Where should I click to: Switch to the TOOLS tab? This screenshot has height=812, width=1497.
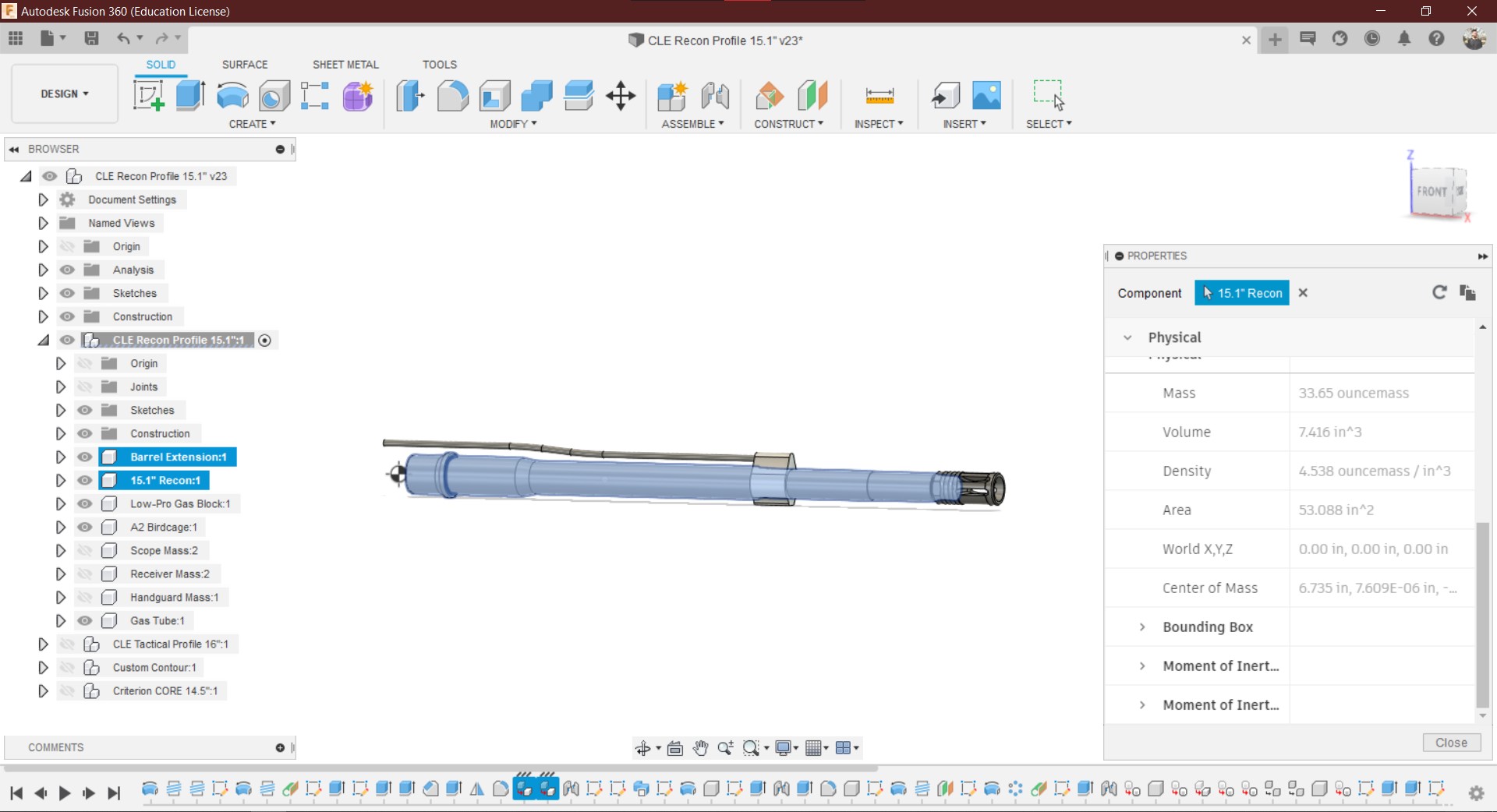(440, 65)
